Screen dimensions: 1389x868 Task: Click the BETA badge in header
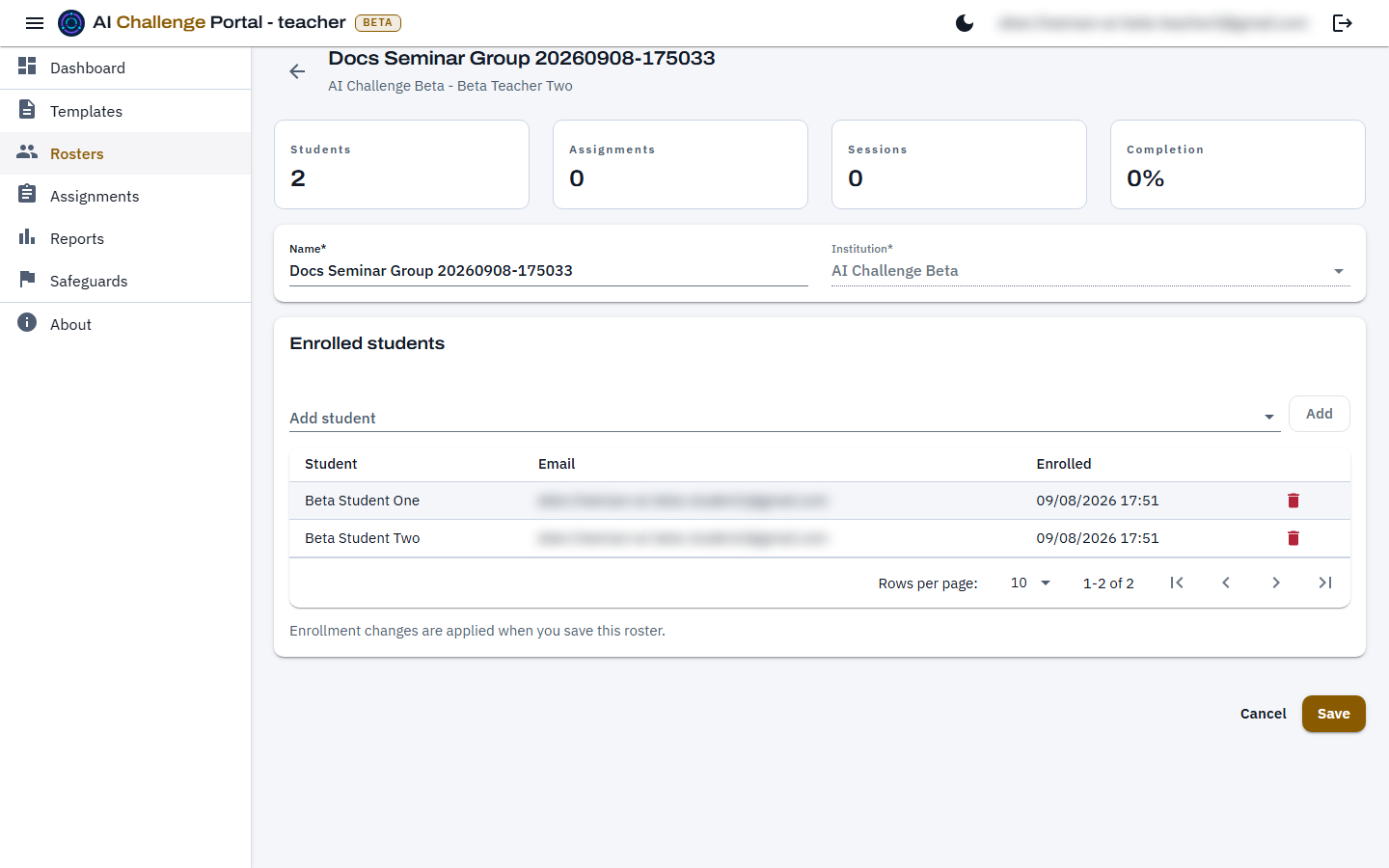[378, 23]
